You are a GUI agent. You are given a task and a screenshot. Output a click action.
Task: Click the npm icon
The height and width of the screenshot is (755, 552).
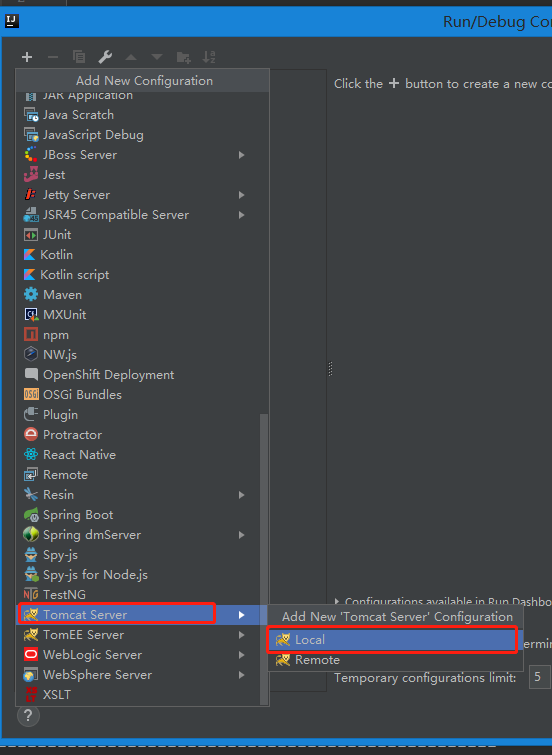coord(31,335)
